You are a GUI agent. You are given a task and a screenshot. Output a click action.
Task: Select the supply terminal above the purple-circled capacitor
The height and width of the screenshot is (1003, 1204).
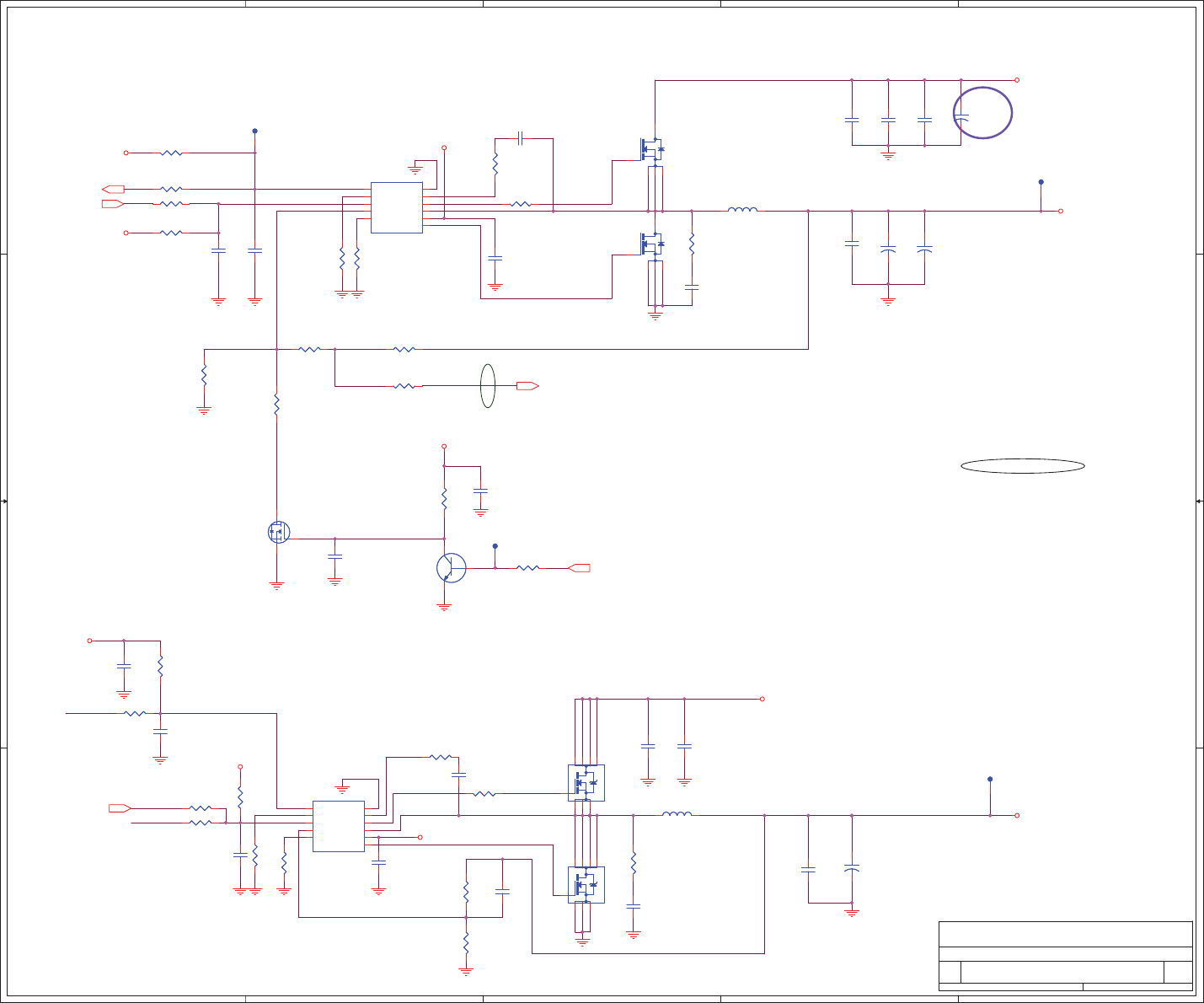1017,80
